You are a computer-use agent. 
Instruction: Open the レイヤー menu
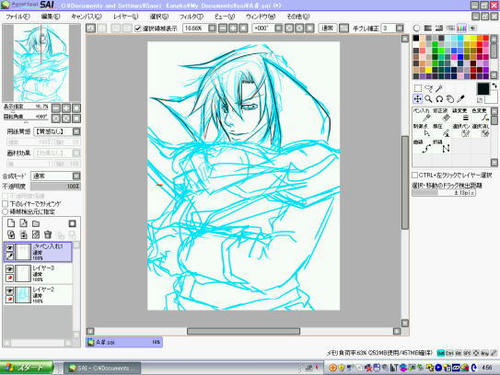(x=125, y=16)
